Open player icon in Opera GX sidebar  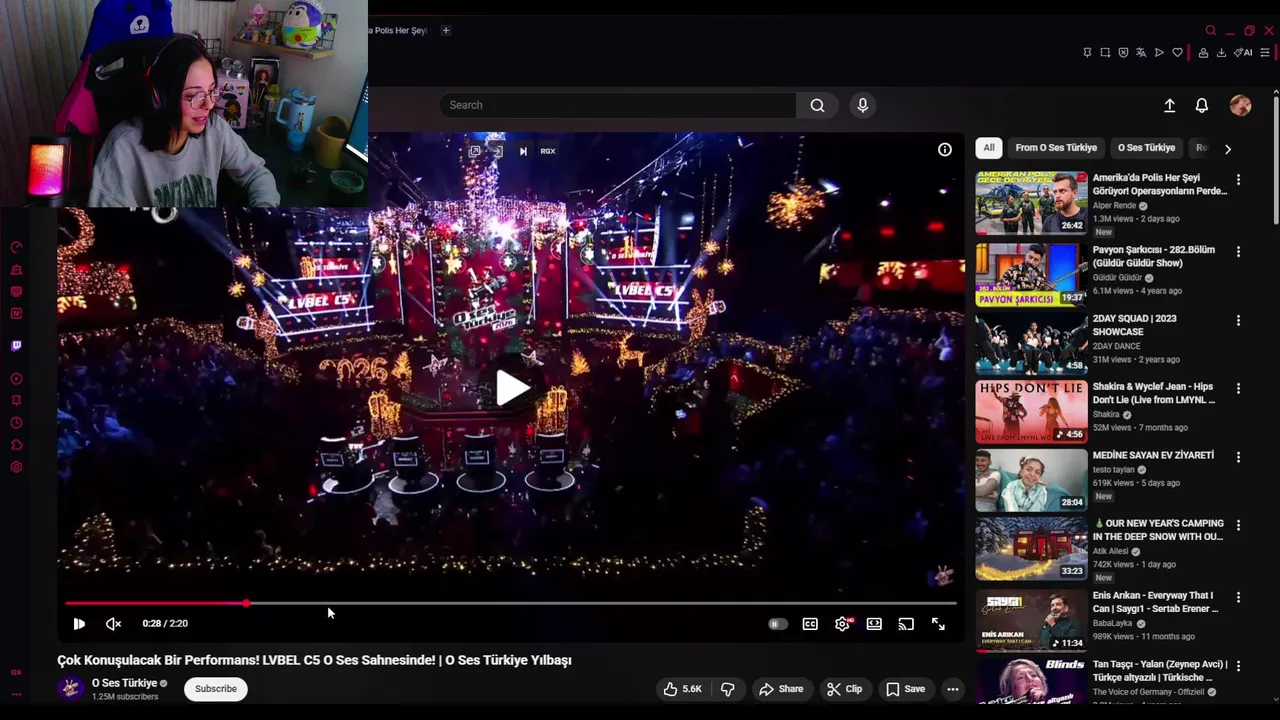16,379
